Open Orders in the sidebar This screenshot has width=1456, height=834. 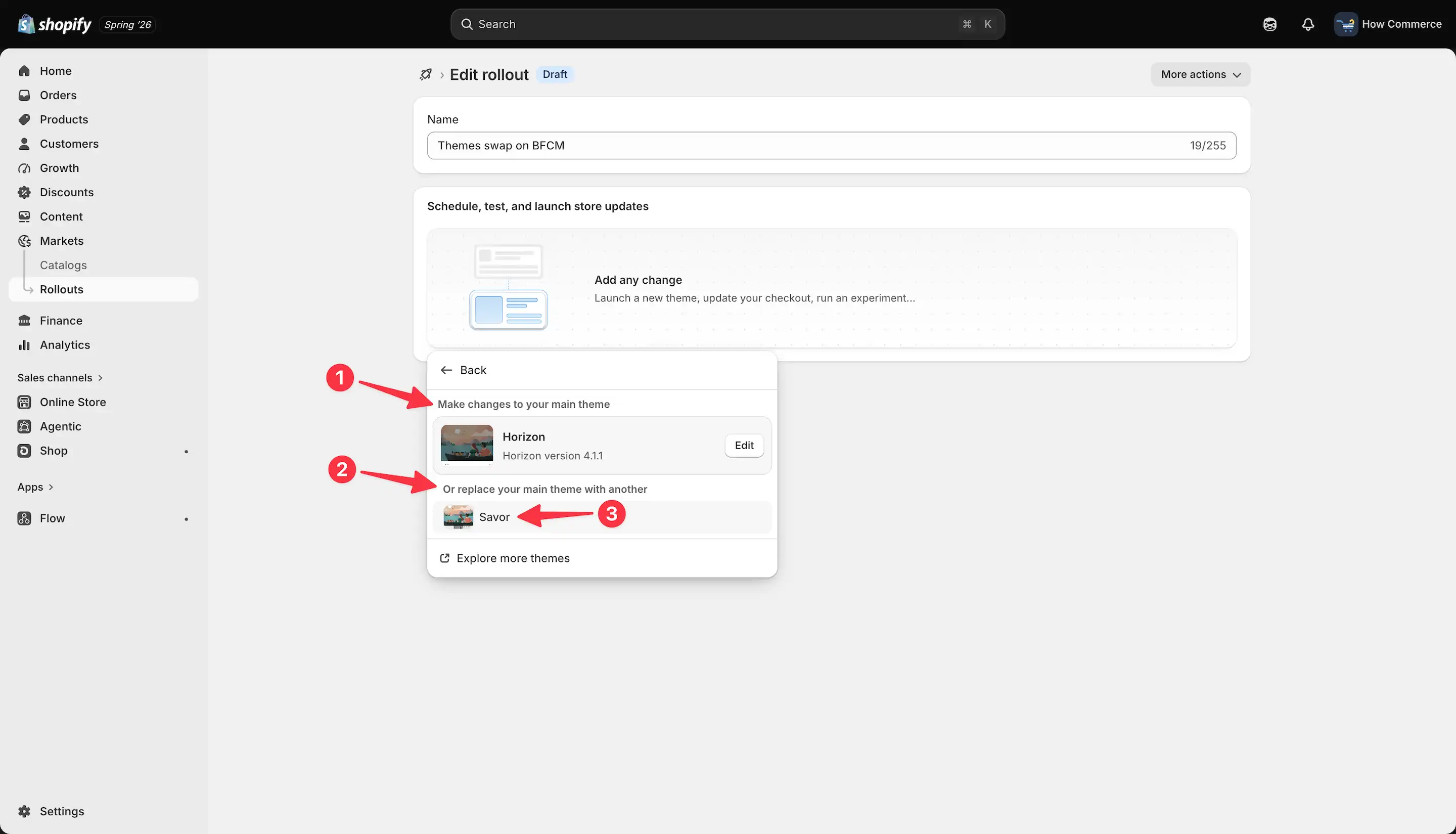104,95
